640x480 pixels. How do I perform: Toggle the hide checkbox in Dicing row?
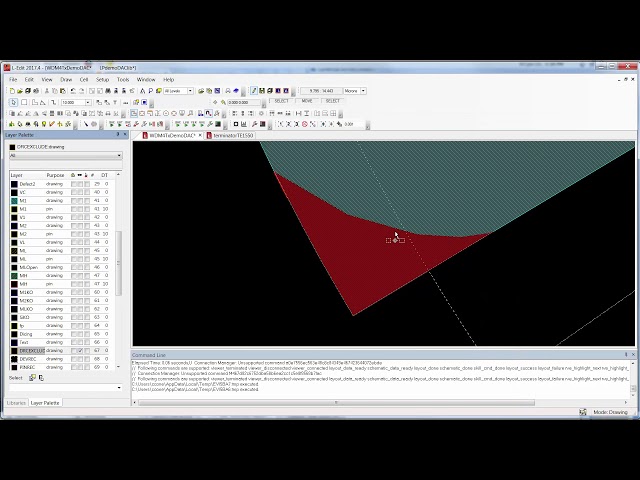tap(80, 334)
